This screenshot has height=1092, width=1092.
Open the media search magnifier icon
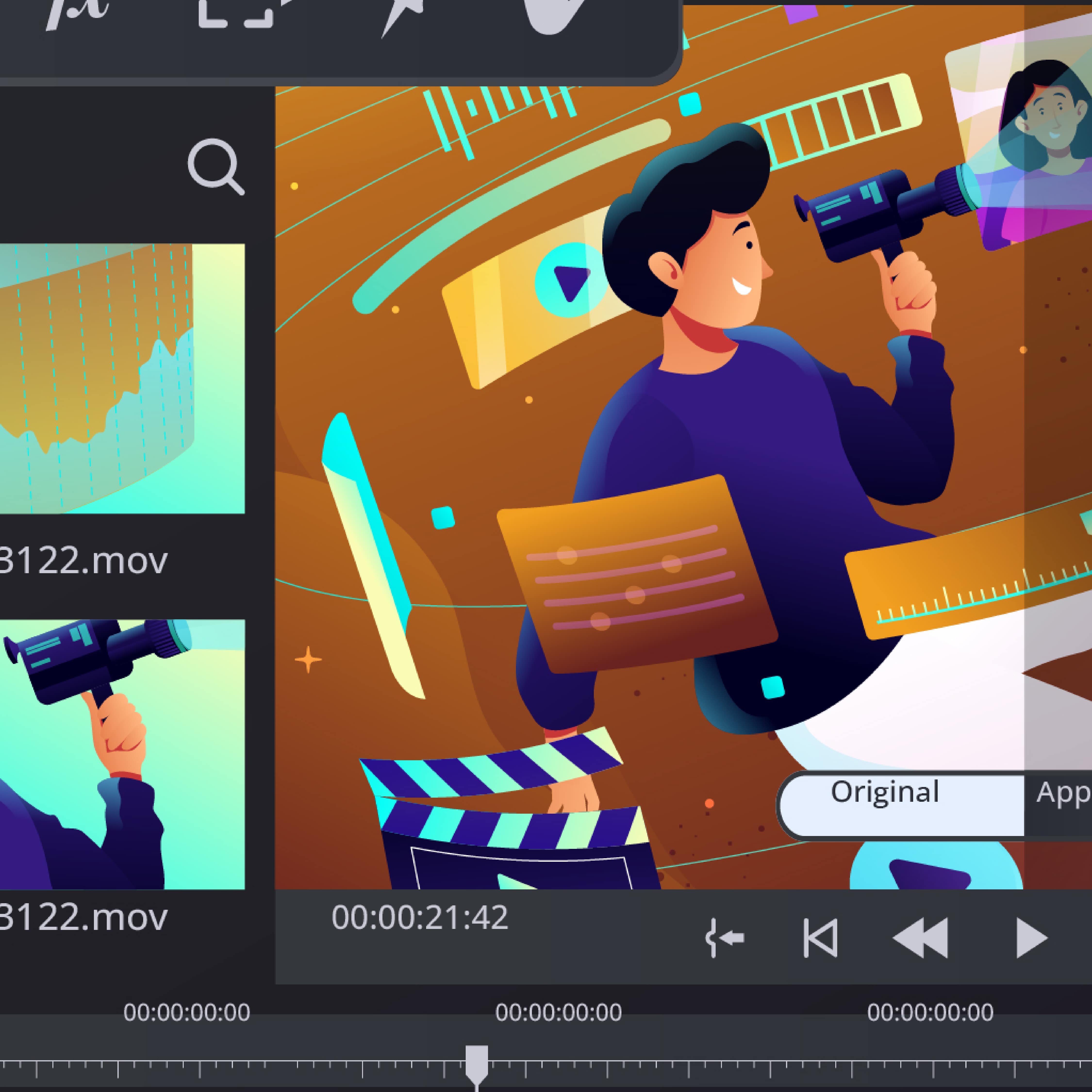click(x=216, y=167)
